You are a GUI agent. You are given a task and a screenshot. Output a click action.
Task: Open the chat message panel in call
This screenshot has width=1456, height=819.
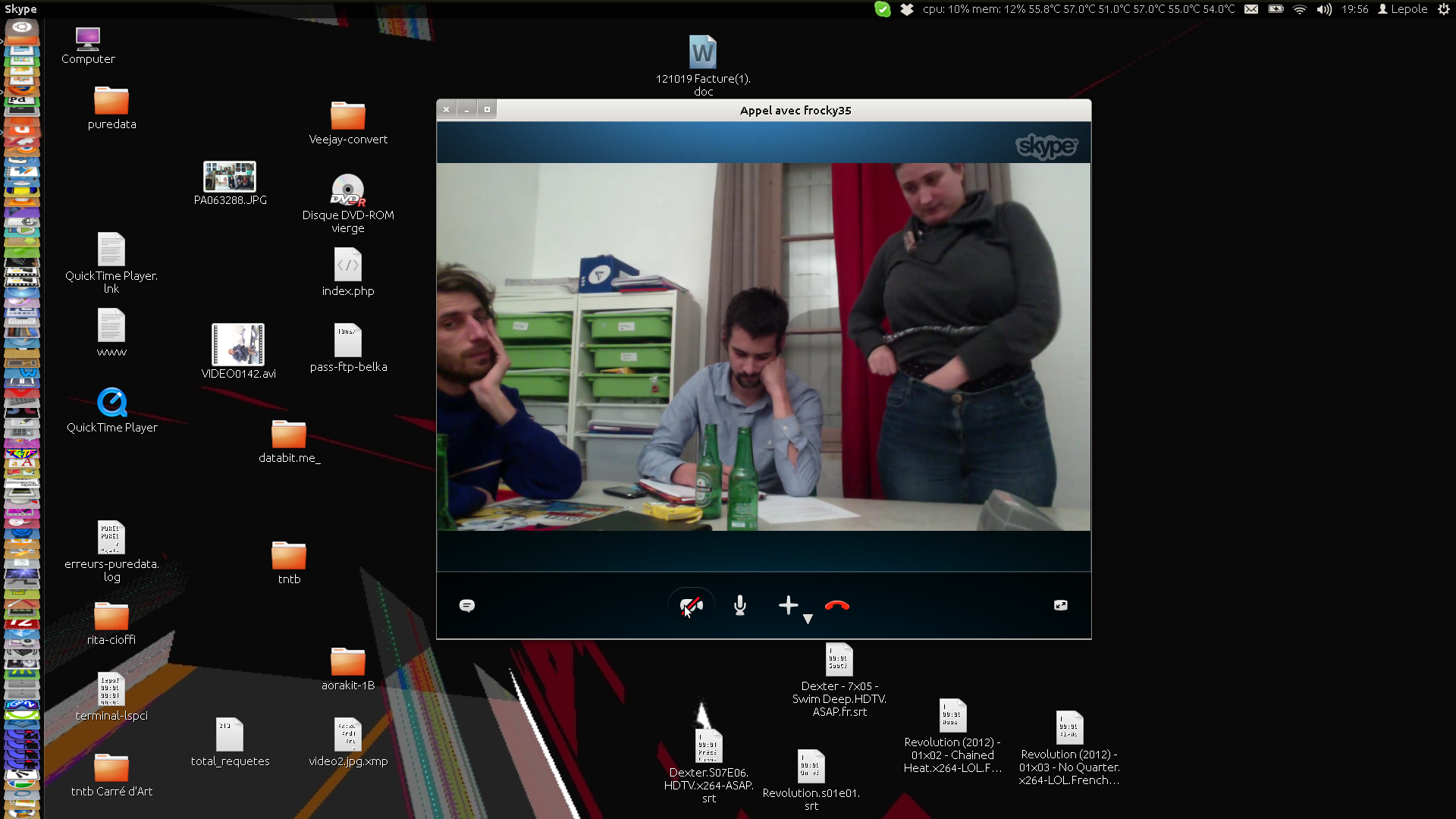click(x=467, y=605)
